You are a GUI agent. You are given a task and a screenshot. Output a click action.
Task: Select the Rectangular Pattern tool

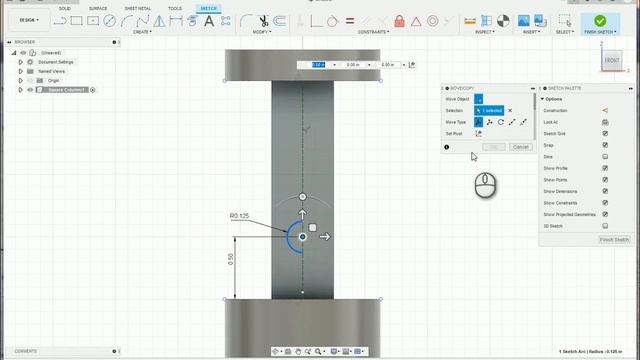(x=225, y=21)
